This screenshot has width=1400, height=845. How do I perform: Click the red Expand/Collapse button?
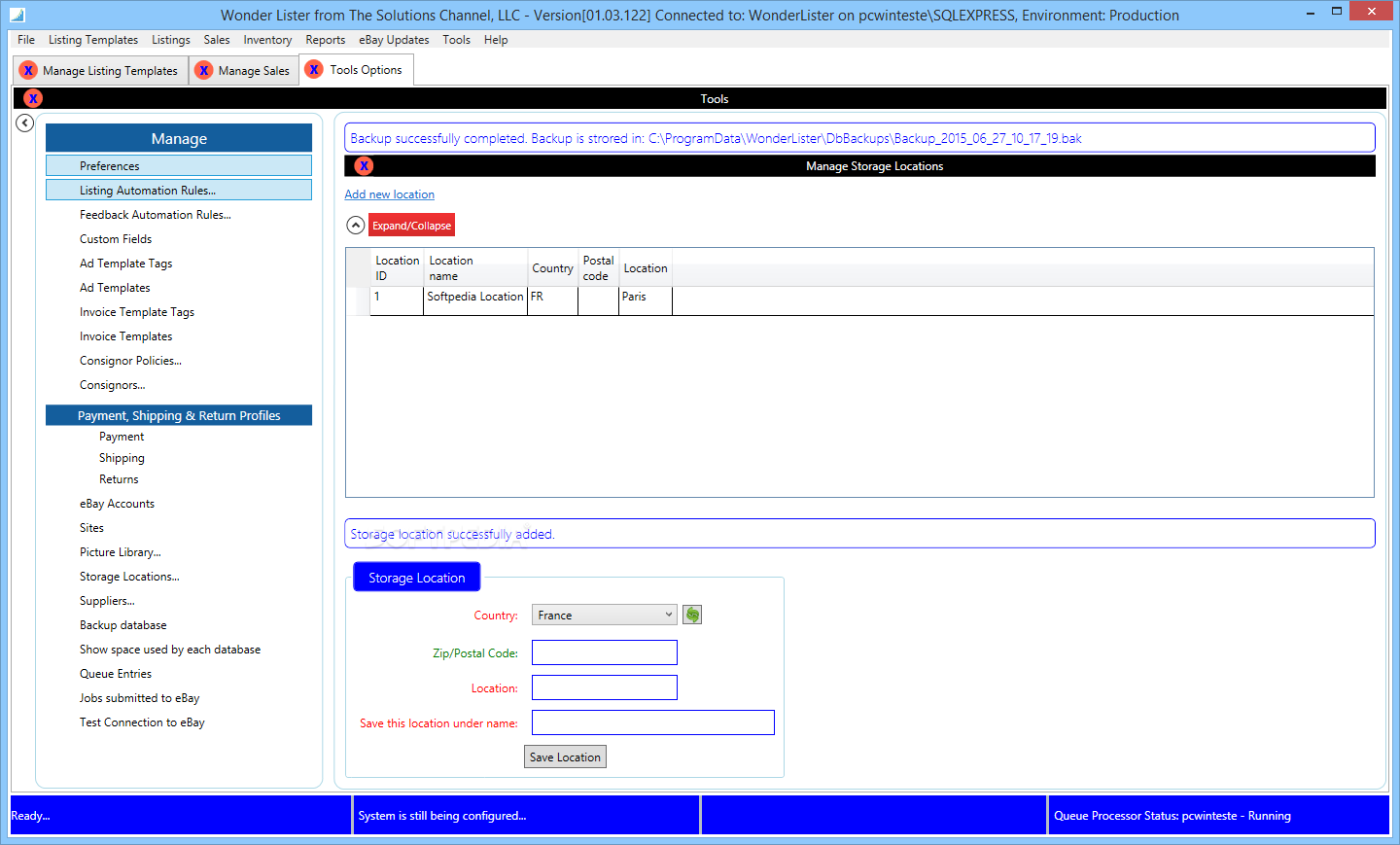click(x=411, y=226)
